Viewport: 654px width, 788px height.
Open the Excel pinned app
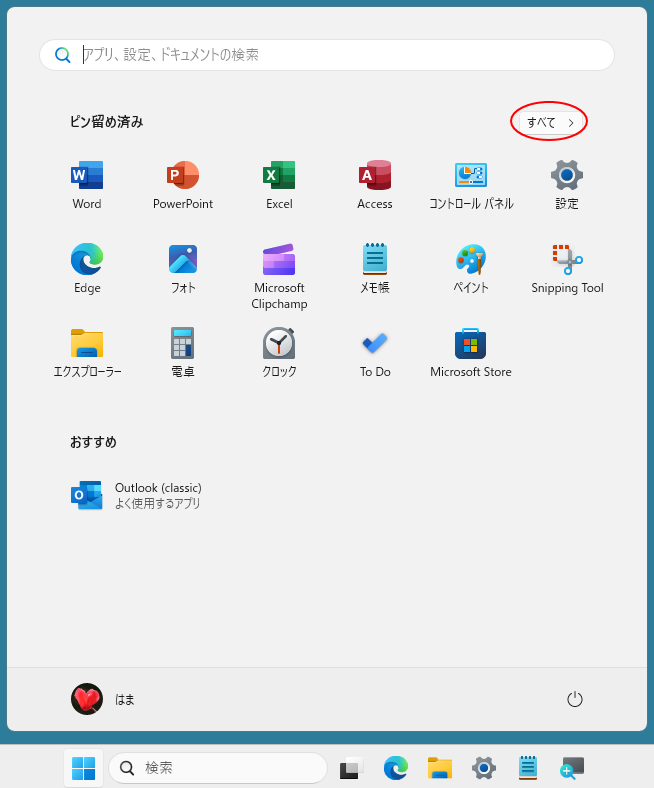(279, 184)
